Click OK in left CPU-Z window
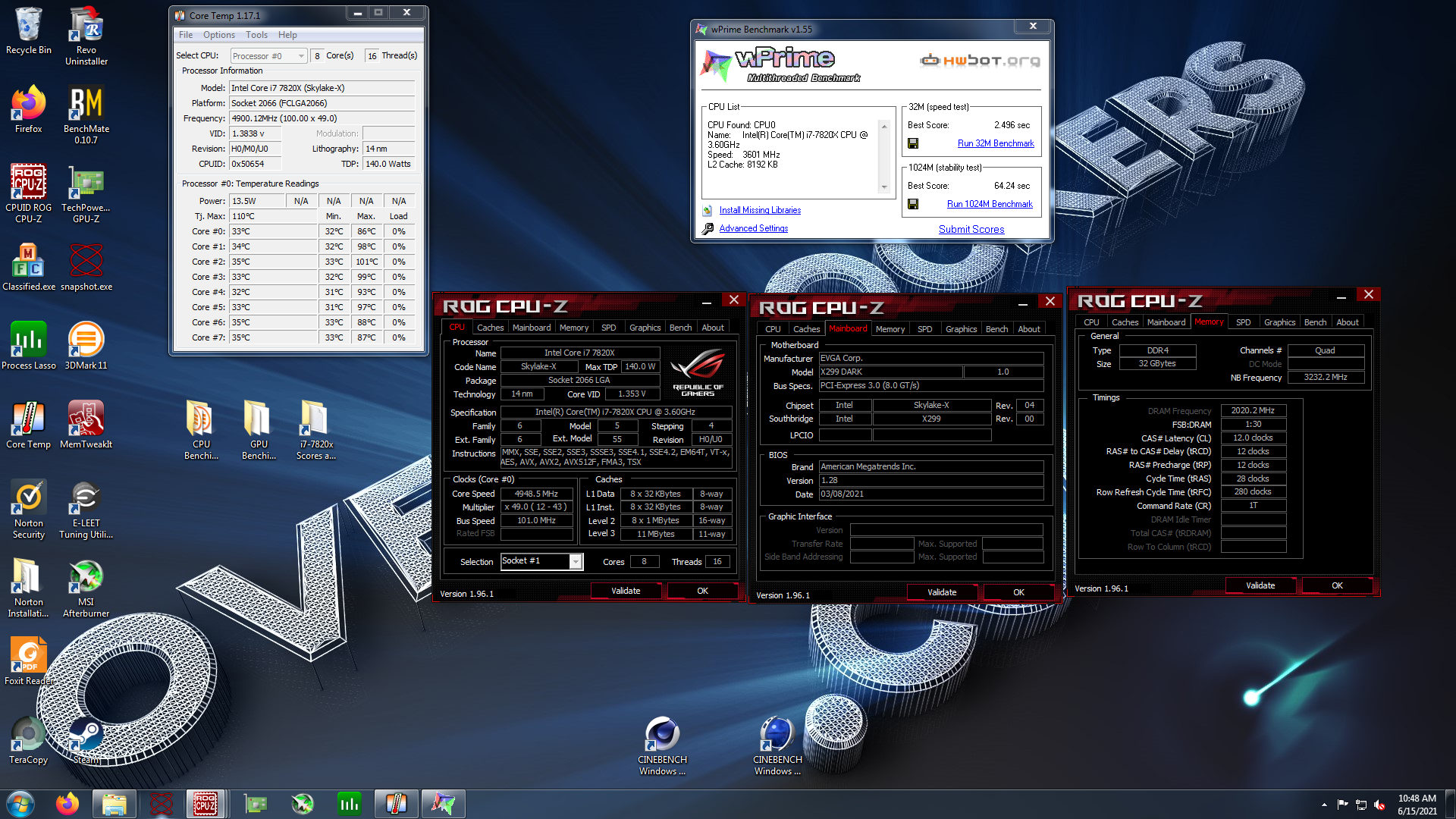Image resolution: width=1456 pixels, height=819 pixels. coord(702,591)
